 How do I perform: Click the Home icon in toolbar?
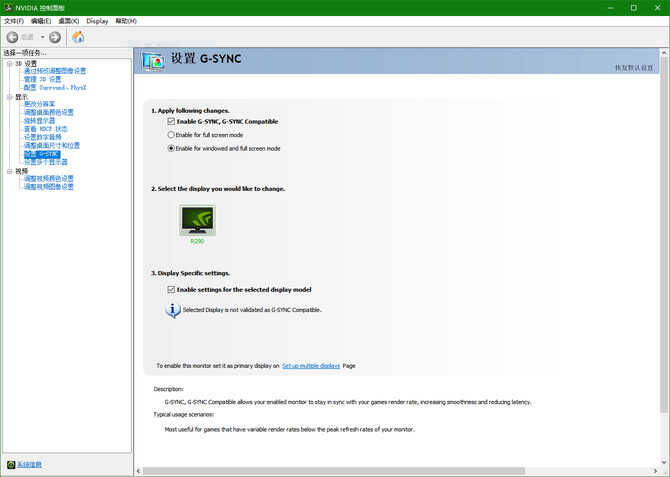pos(79,37)
